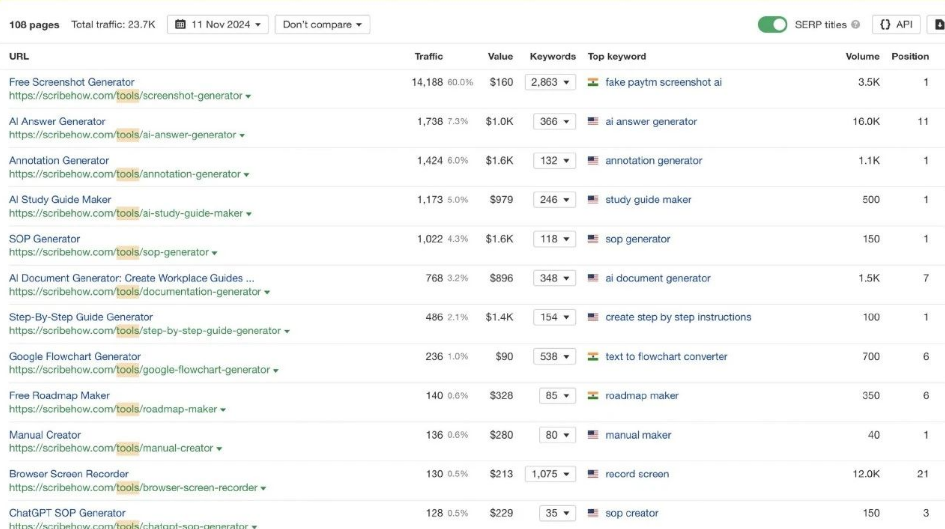Click the API button

[896, 25]
